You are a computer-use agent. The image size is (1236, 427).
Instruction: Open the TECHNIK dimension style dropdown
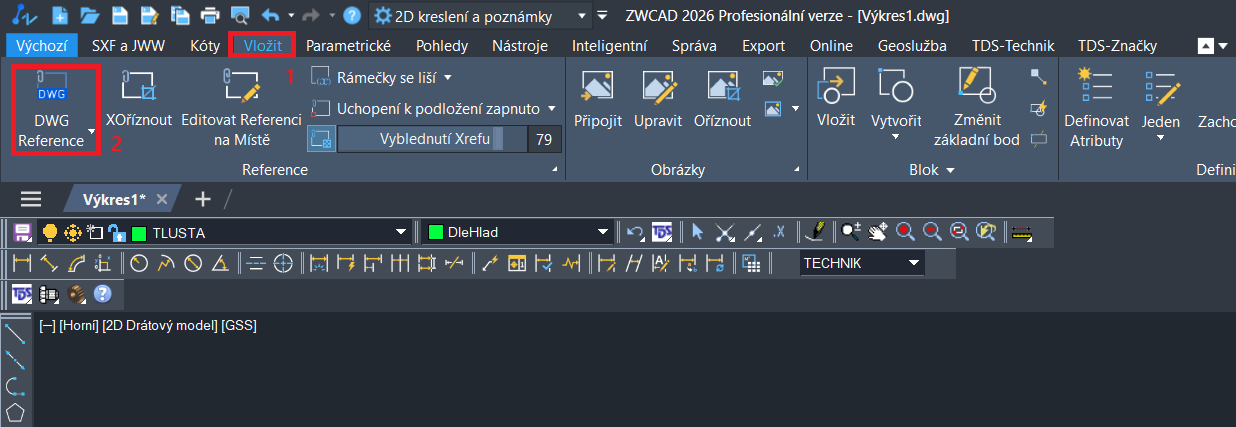[914, 263]
